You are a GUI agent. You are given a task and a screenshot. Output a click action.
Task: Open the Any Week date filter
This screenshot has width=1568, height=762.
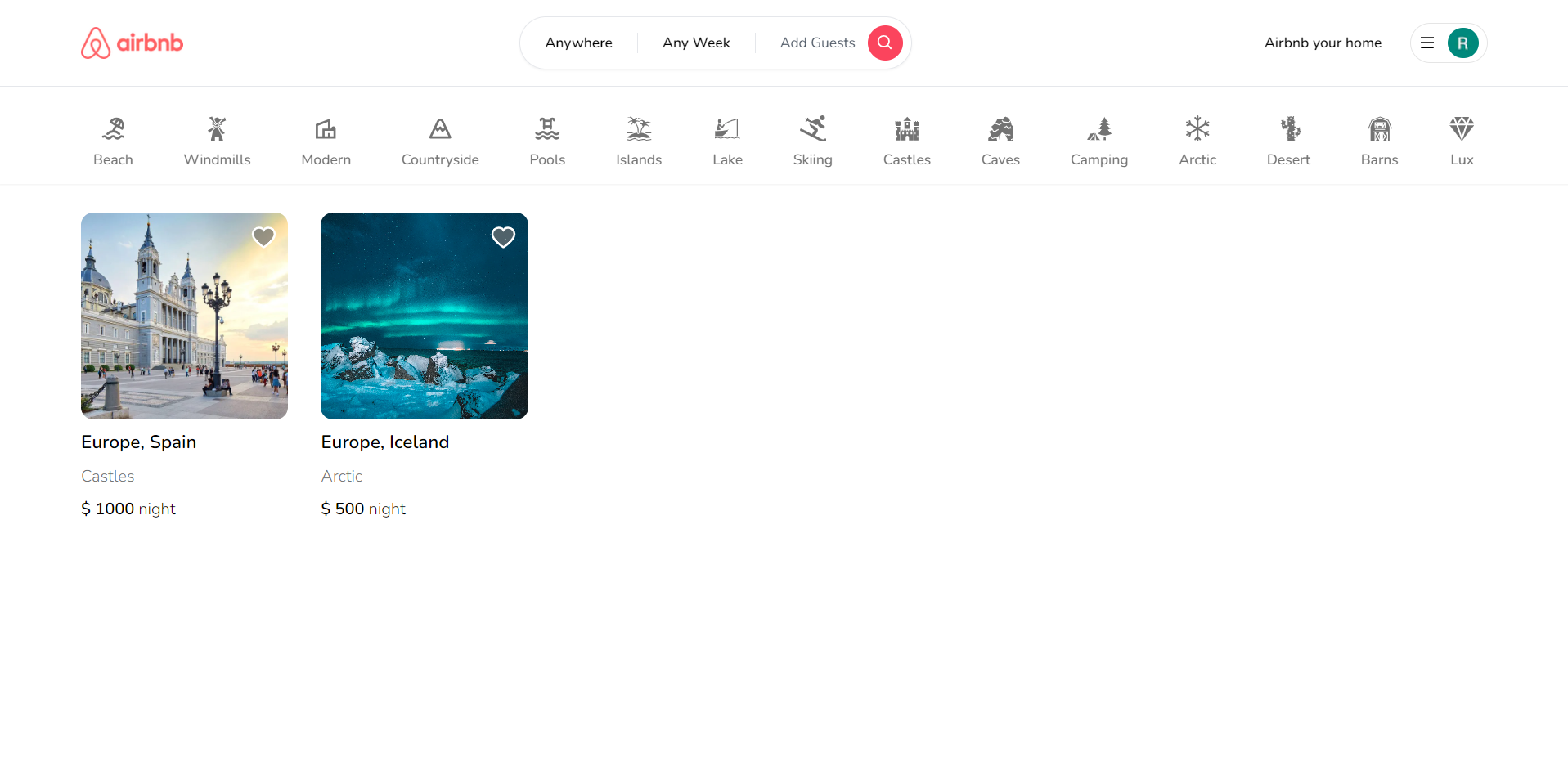(x=696, y=43)
